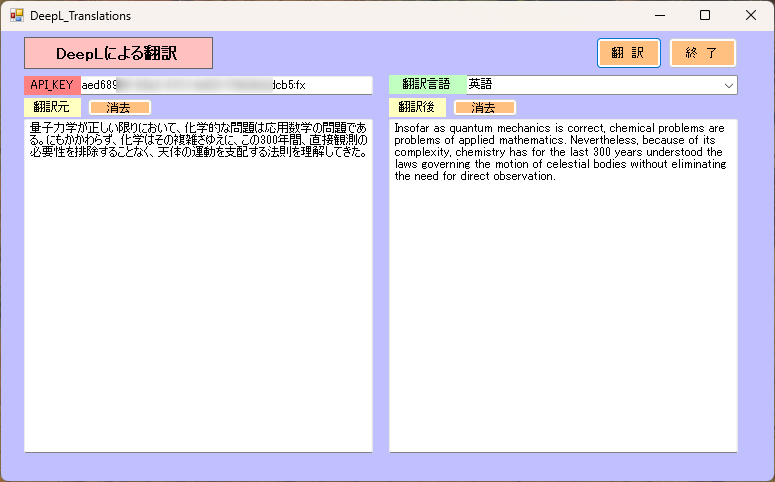The image size is (775, 482).
Task: Click the red API_KEY label
Action: (52, 86)
